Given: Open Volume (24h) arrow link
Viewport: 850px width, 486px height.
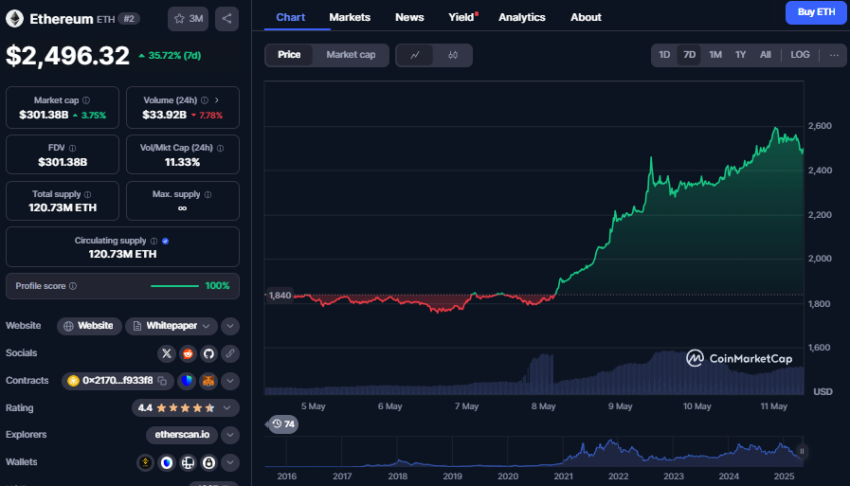Looking at the screenshot, I should point(217,100).
